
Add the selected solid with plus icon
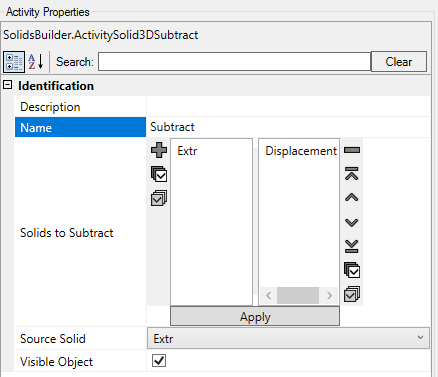point(159,150)
